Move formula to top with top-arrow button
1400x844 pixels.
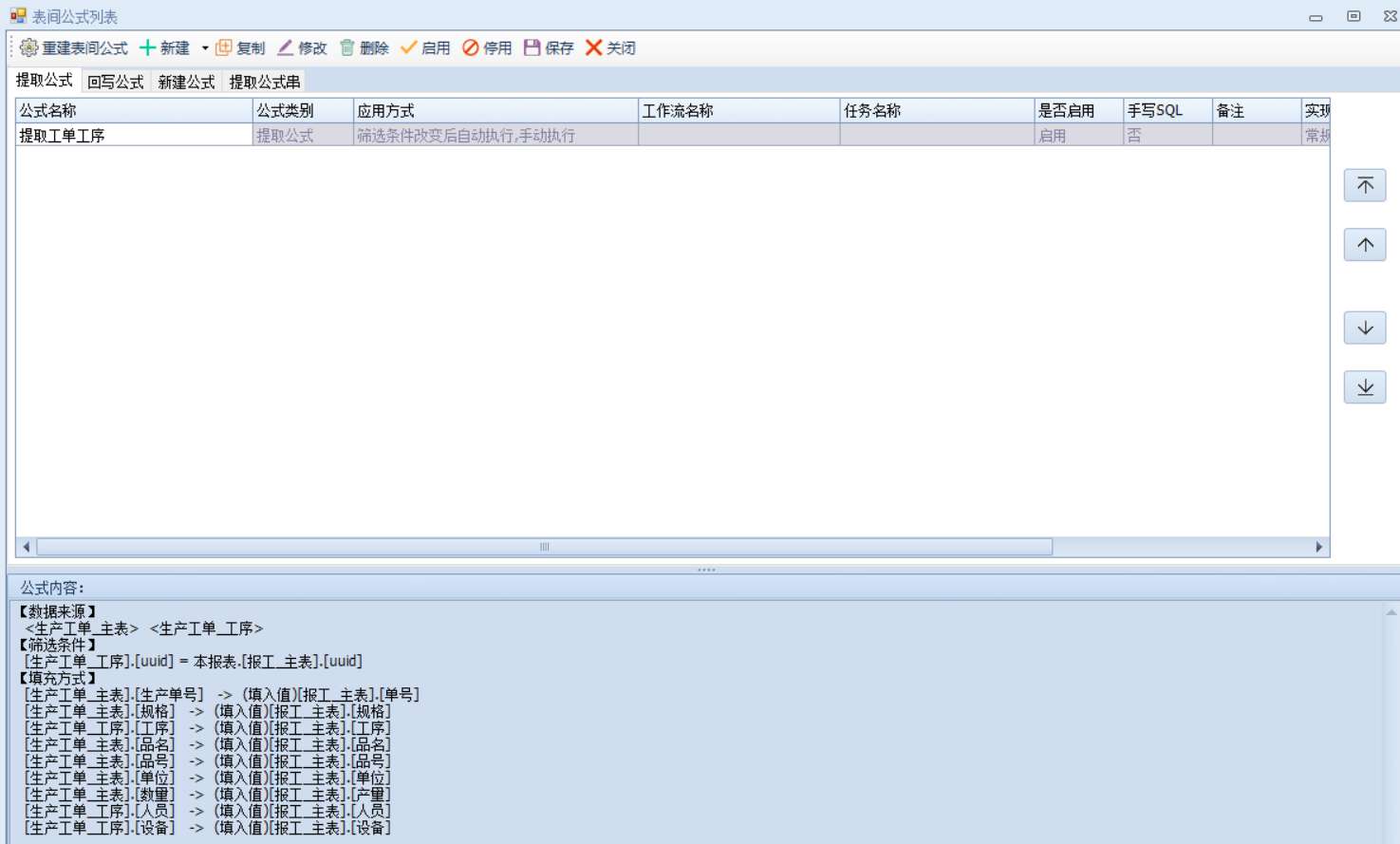pyautogui.click(x=1365, y=185)
